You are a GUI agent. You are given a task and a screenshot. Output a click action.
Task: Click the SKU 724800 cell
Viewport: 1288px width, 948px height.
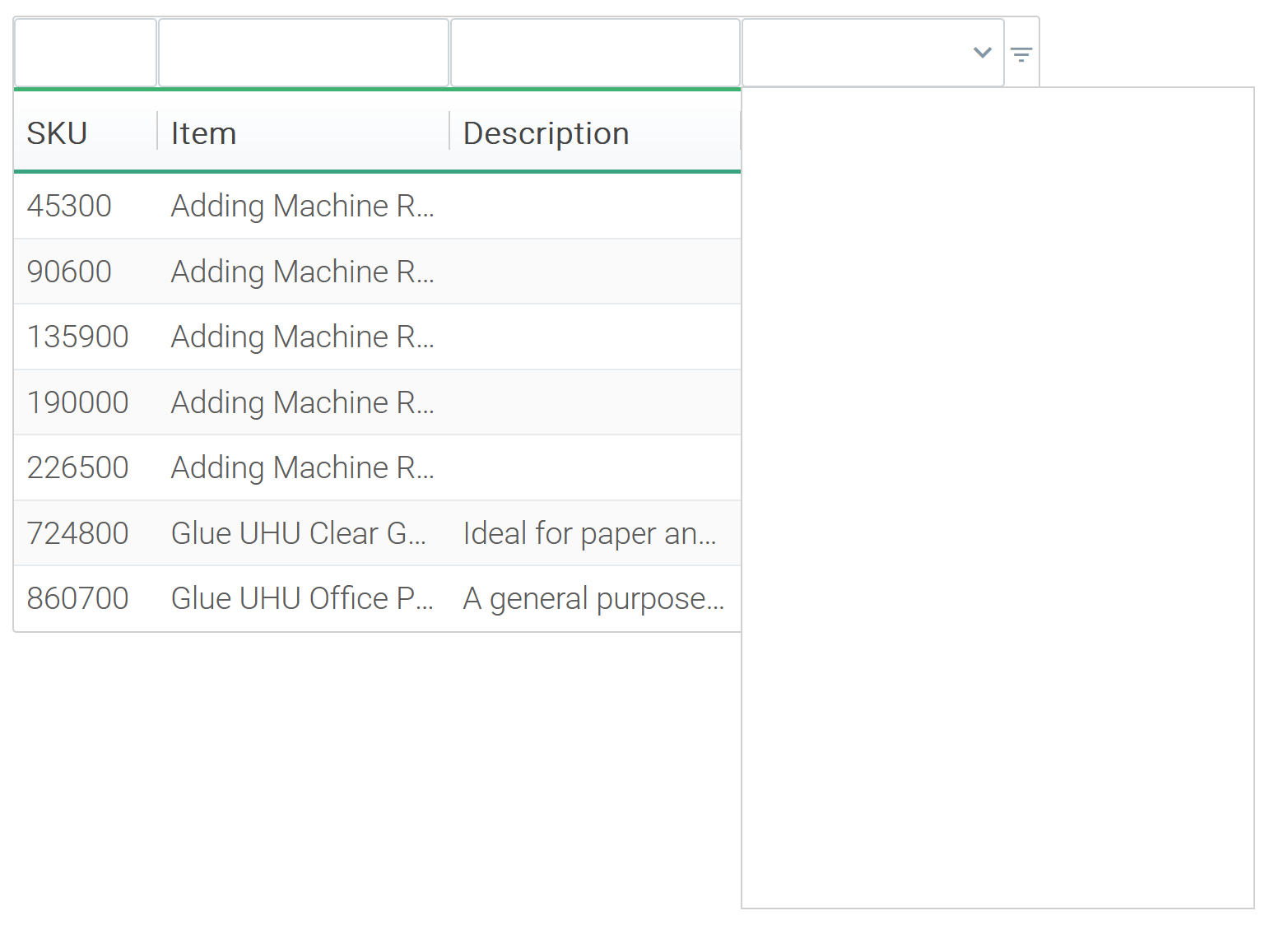(x=77, y=533)
